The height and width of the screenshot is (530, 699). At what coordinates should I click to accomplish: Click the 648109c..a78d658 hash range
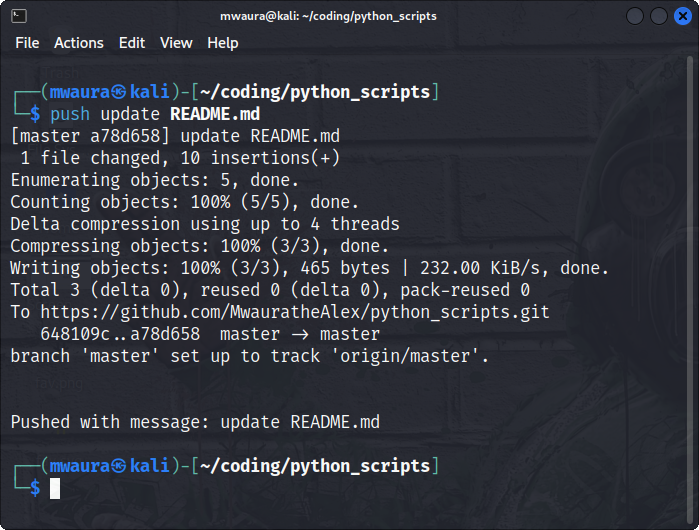(120, 334)
